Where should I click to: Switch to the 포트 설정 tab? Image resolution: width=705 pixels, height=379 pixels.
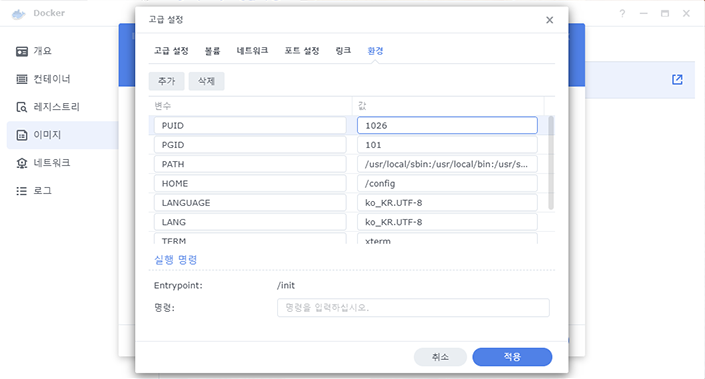pos(302,50)
